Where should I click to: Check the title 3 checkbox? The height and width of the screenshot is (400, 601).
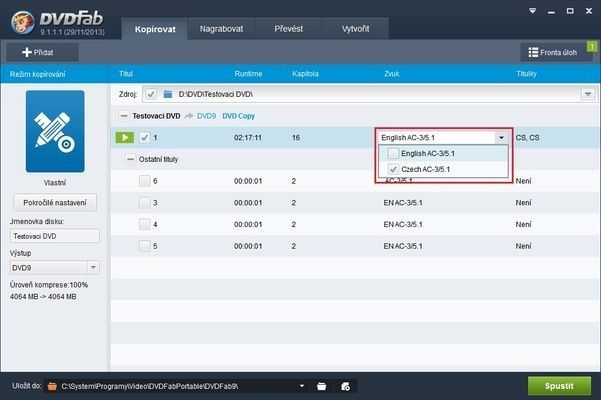[x=145, y=203]
